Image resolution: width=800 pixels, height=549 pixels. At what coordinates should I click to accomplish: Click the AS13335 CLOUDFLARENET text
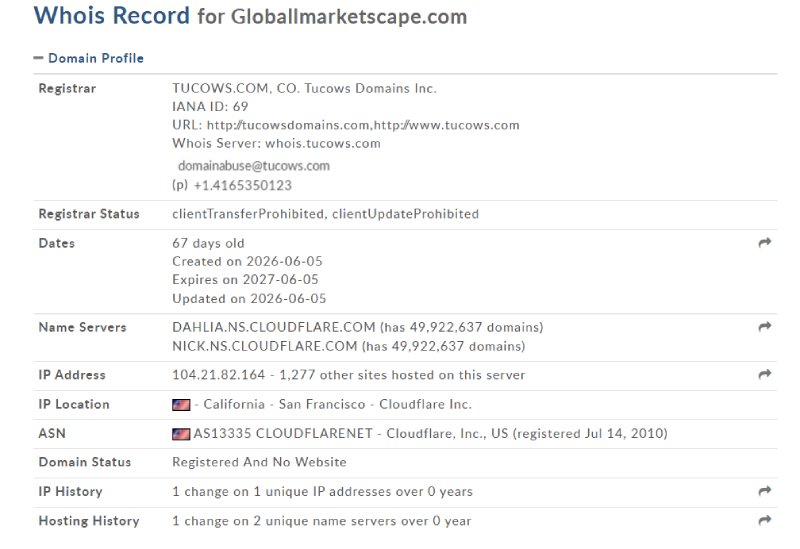tap(283, 434)
